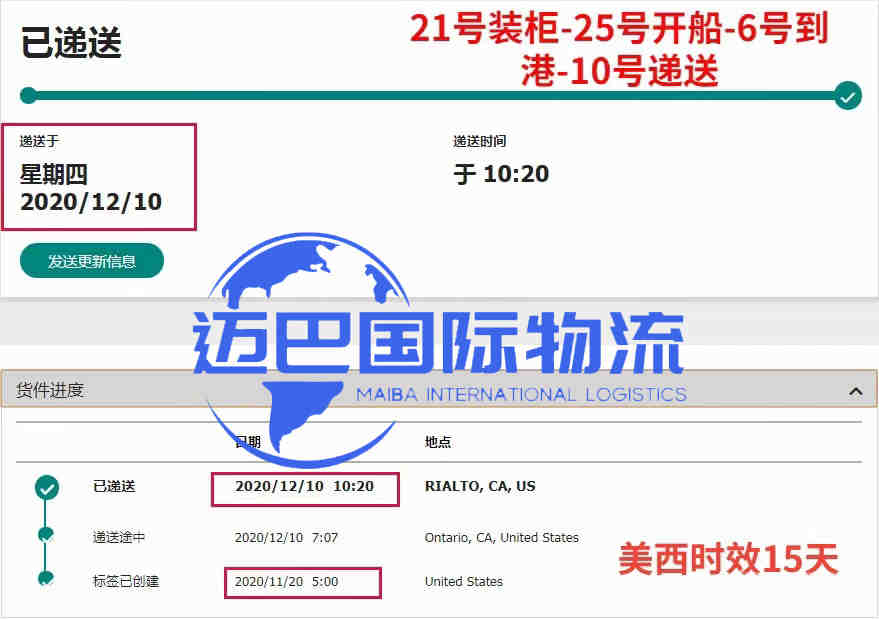Click the date 2020/12/10 7:07
The height and width of the screenshot is (619, 879).
[286, 537]
